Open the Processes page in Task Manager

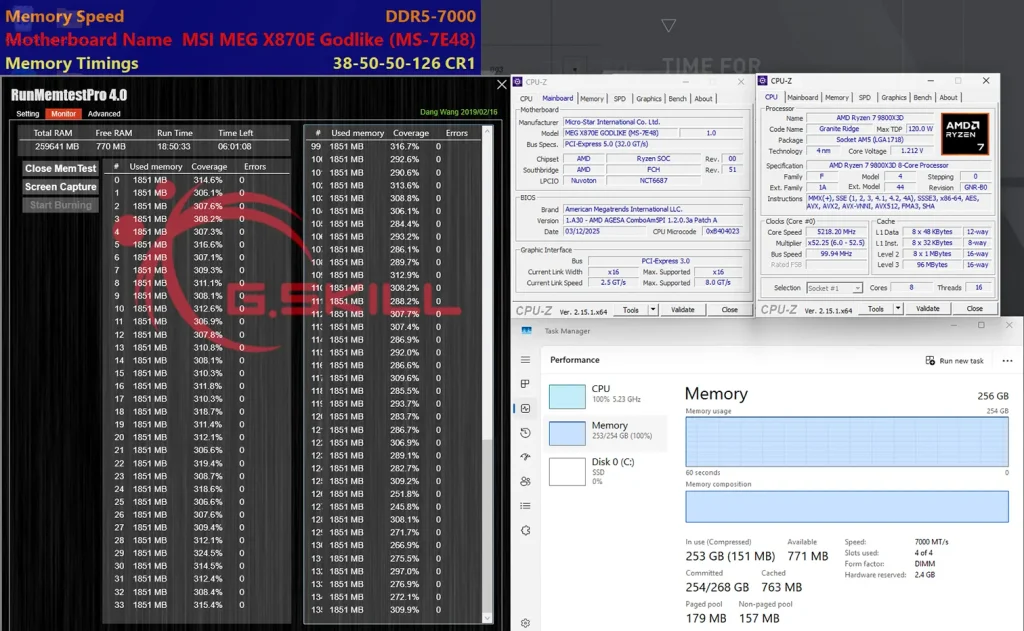[525, 384]
